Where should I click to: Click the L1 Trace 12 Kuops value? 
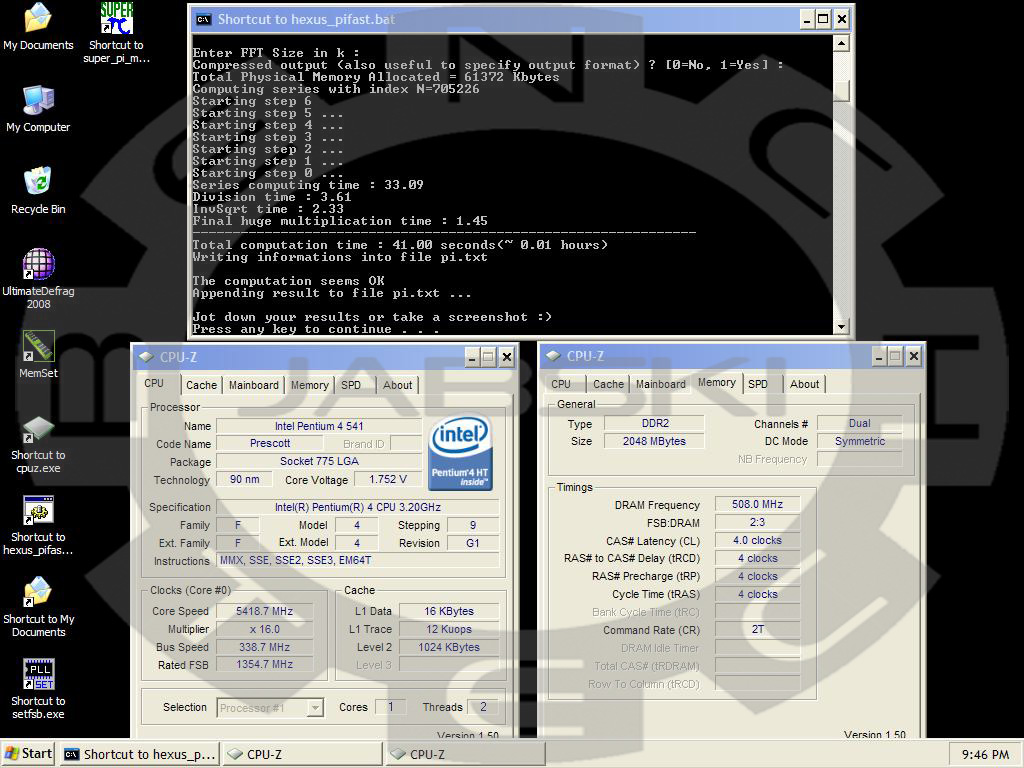pyautogui.click(x=449, y=630)
